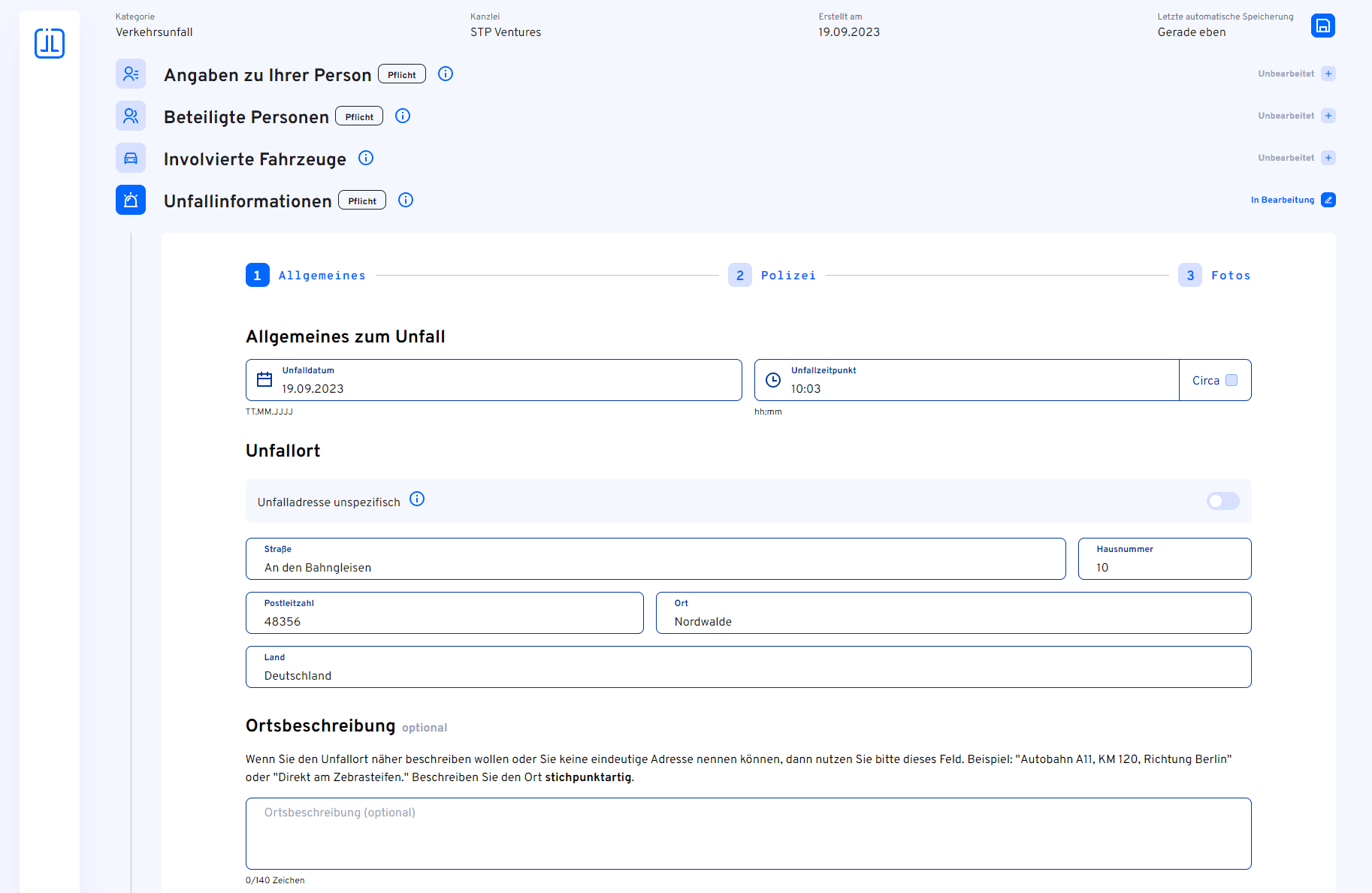Click the Ort input field
Viewport: 1372px width, 893px height.
point(953,613)
